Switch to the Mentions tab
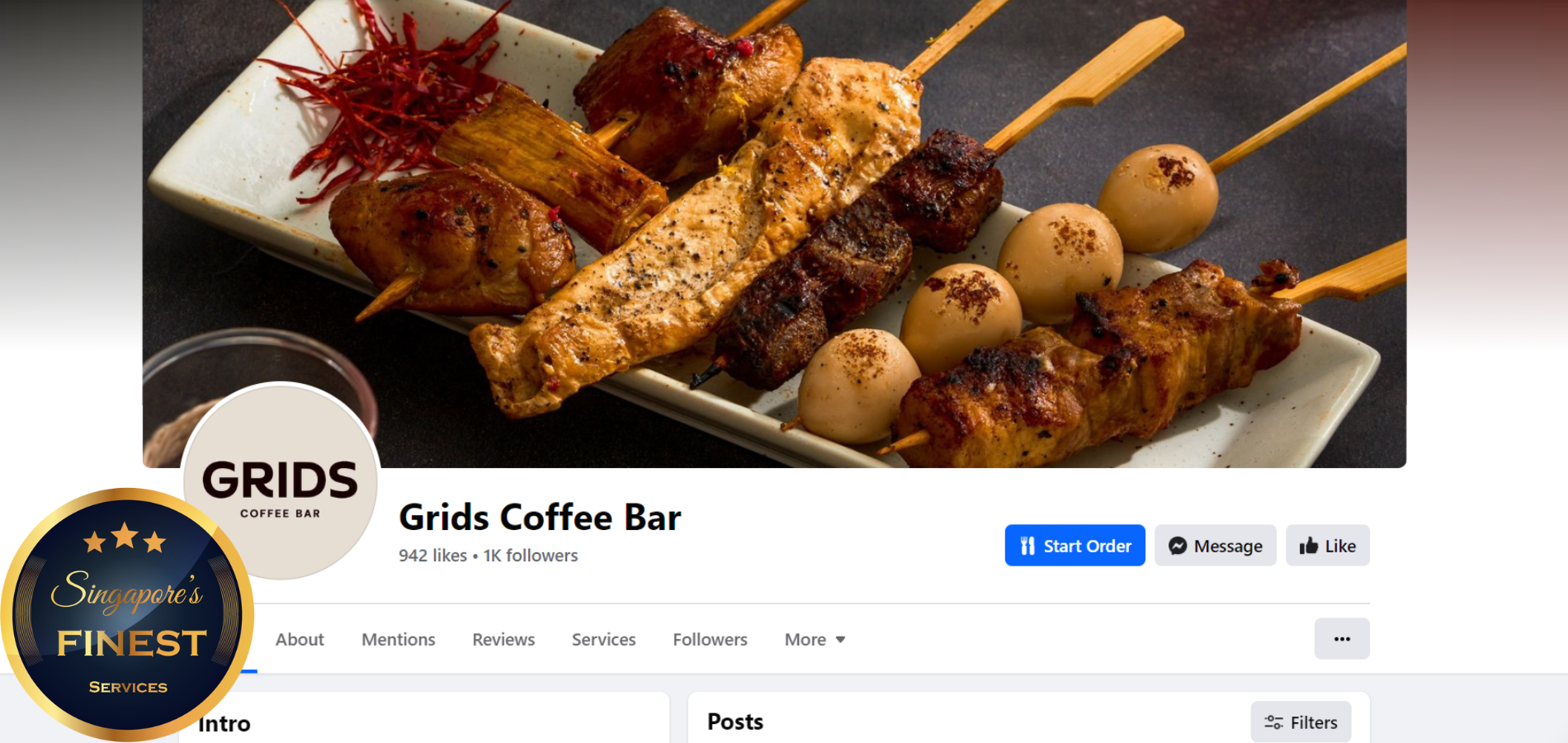Screen dimensions: 1568x743 pos(398,640)
